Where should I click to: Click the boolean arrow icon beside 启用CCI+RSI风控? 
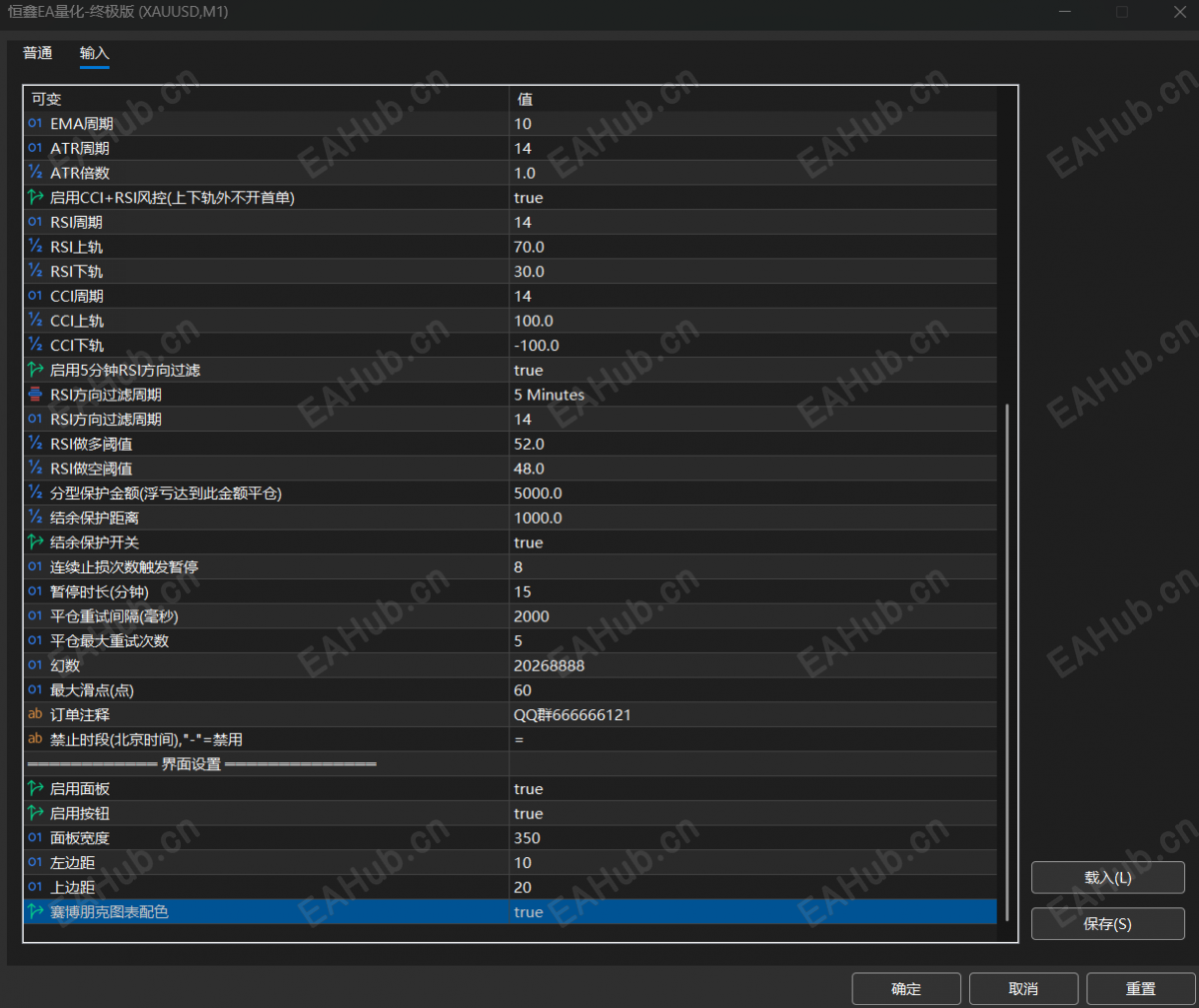coord(35,198)
